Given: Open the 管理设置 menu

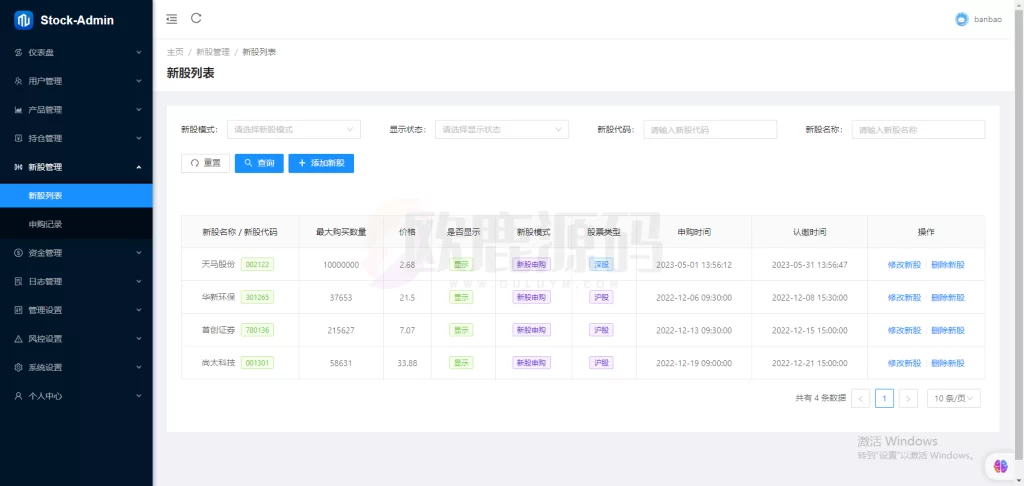Looking at the screenshot, I should point(76,310).
